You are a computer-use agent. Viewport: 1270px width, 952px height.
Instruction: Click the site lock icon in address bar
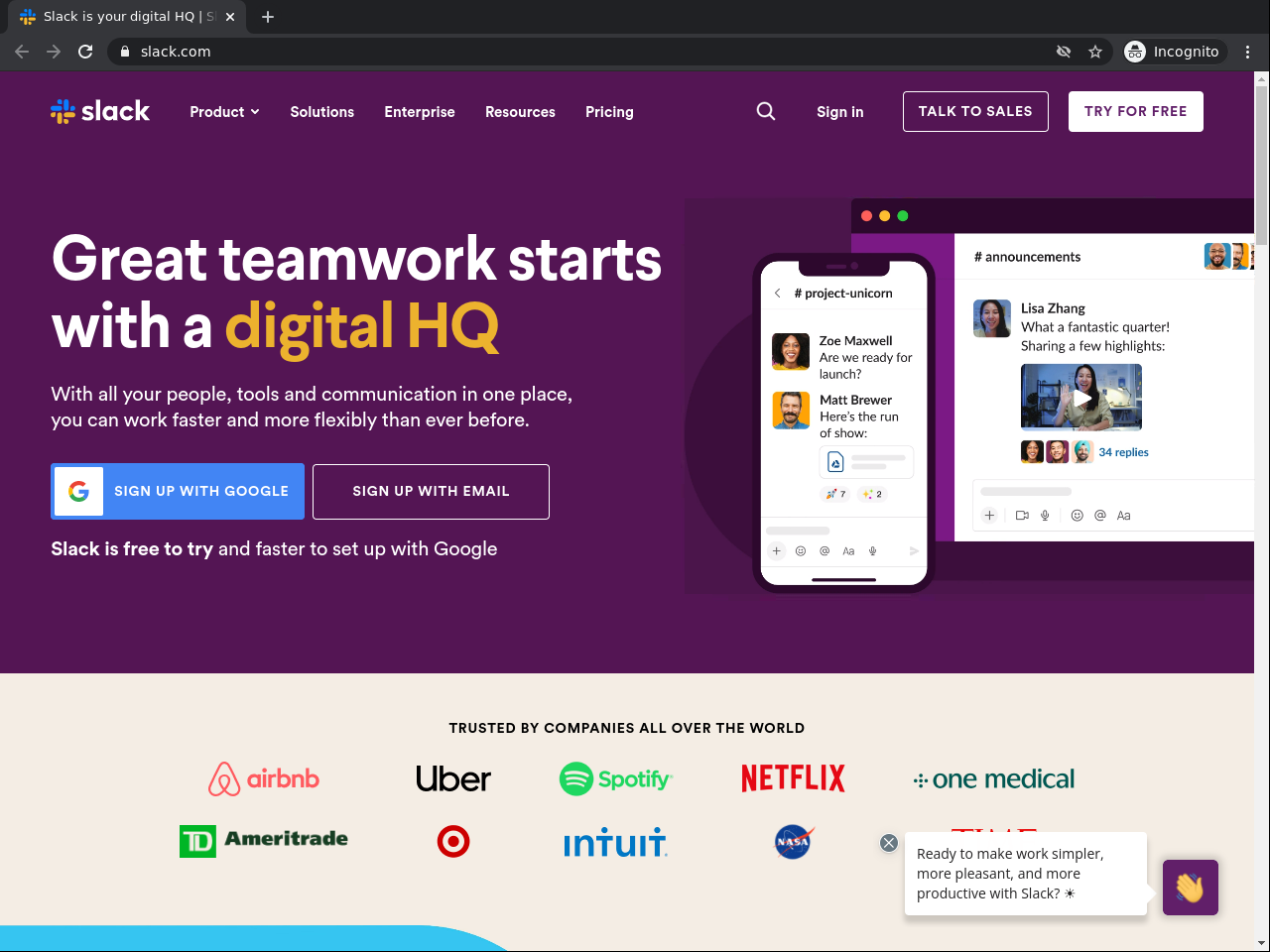coord(125,52)
